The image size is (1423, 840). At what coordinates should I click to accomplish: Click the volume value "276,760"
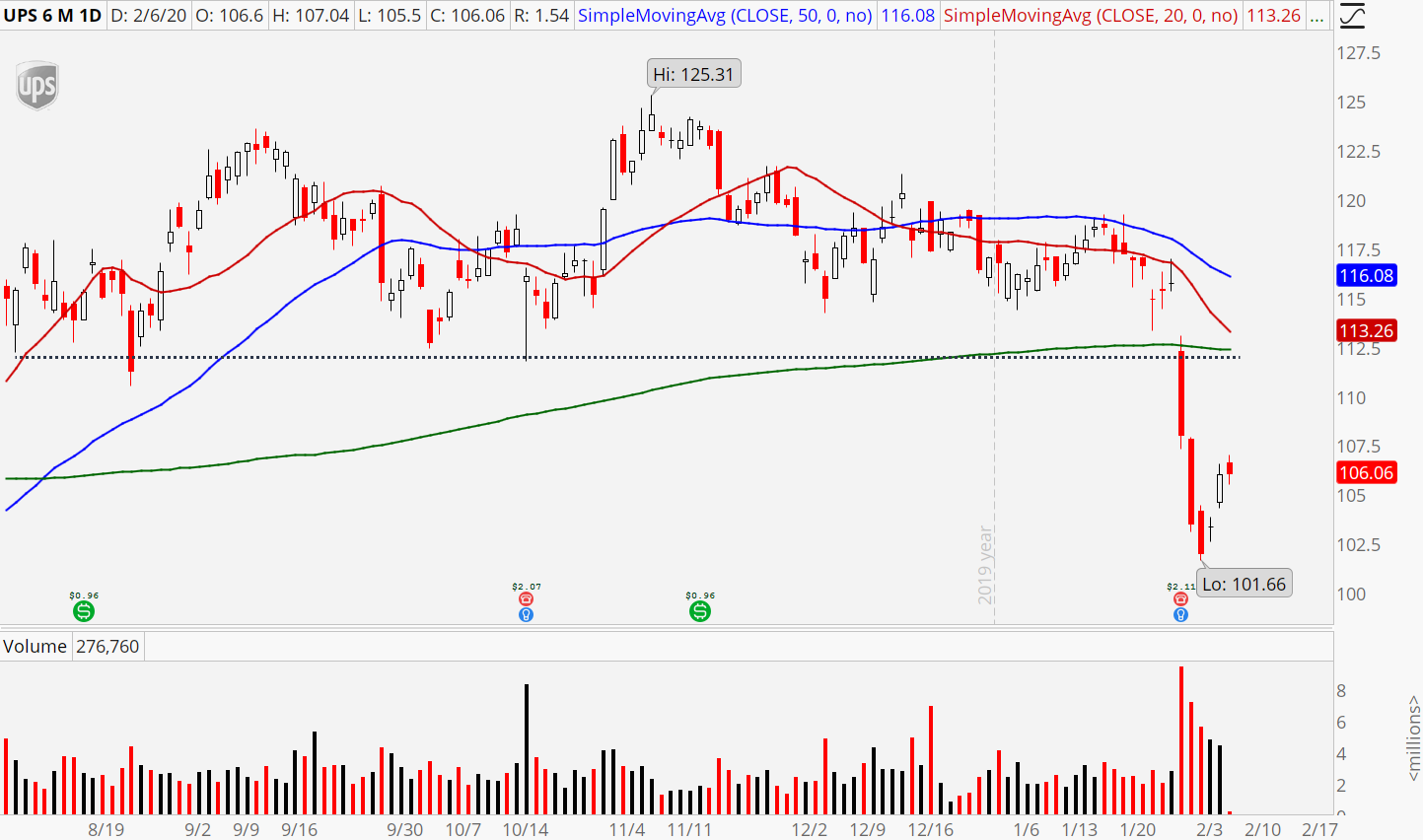click(x=107, y=647)
